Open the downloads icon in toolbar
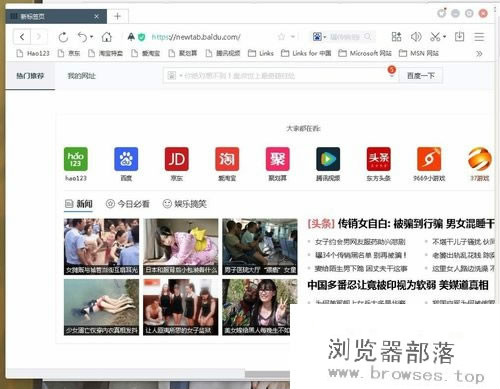The image size is (500, 389). pos(459,37)
